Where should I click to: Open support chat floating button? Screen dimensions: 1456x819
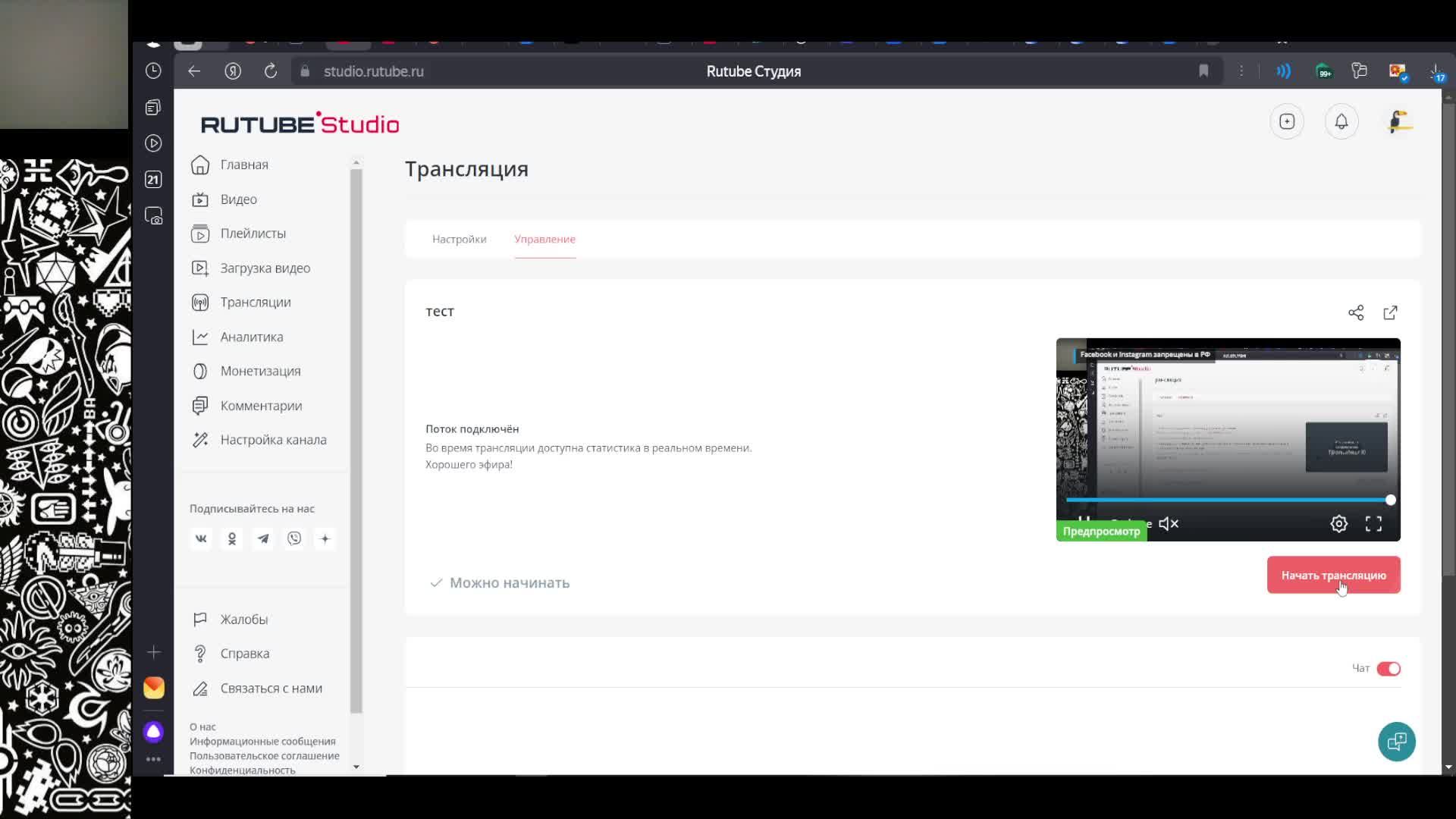click(1396, 741)
